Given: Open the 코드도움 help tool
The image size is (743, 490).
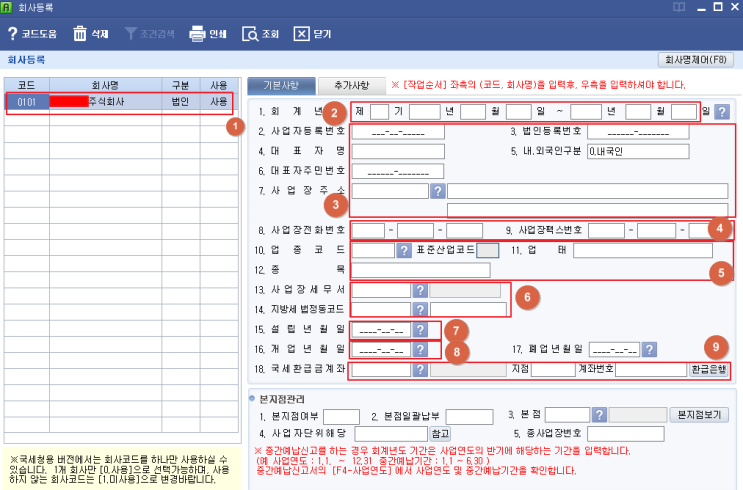Looking at the screenshot, I should [32, 34].
